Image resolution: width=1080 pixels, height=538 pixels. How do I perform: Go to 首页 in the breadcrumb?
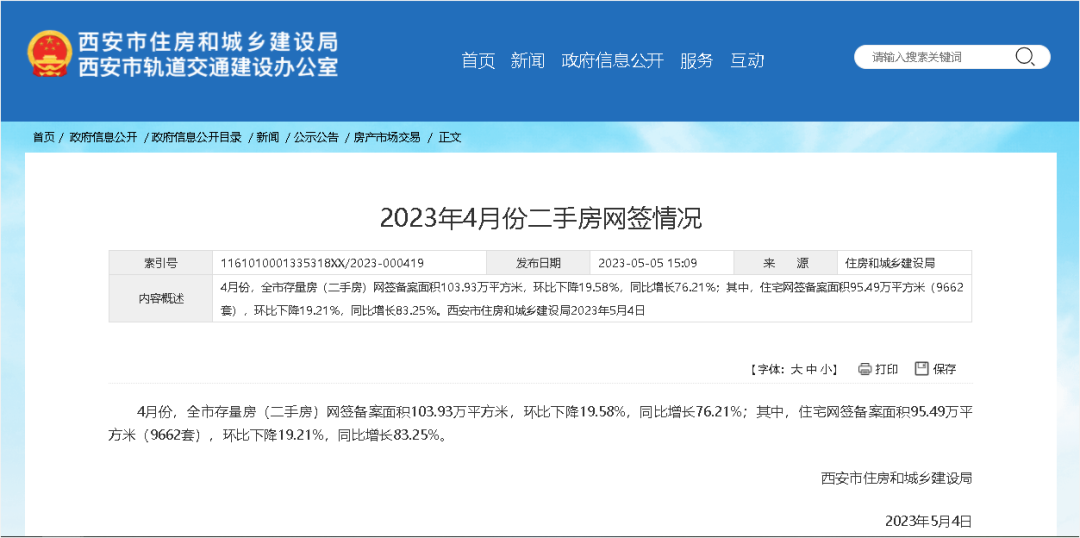point(43,137)
